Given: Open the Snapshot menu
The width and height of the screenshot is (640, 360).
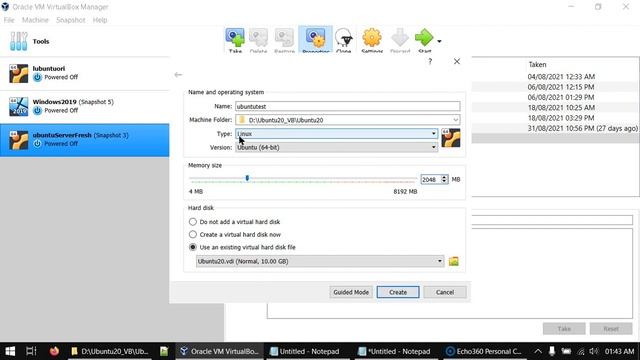Looking at the screenshot, I should 71,20.
